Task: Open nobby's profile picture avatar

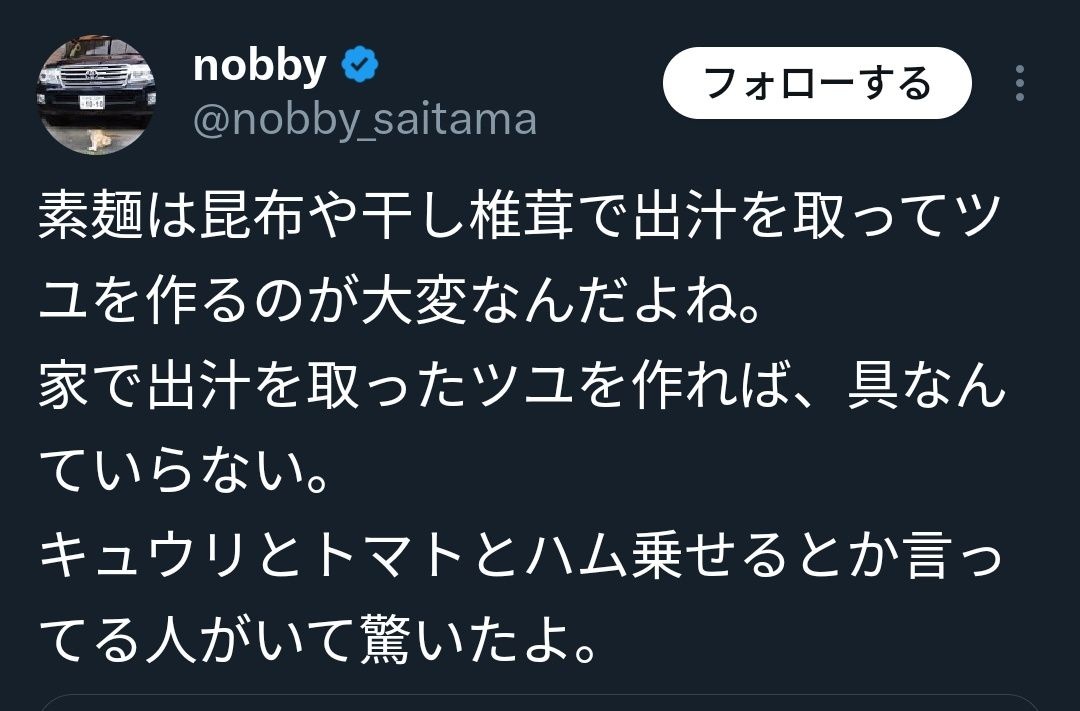Action: click(x=96, y=96)
